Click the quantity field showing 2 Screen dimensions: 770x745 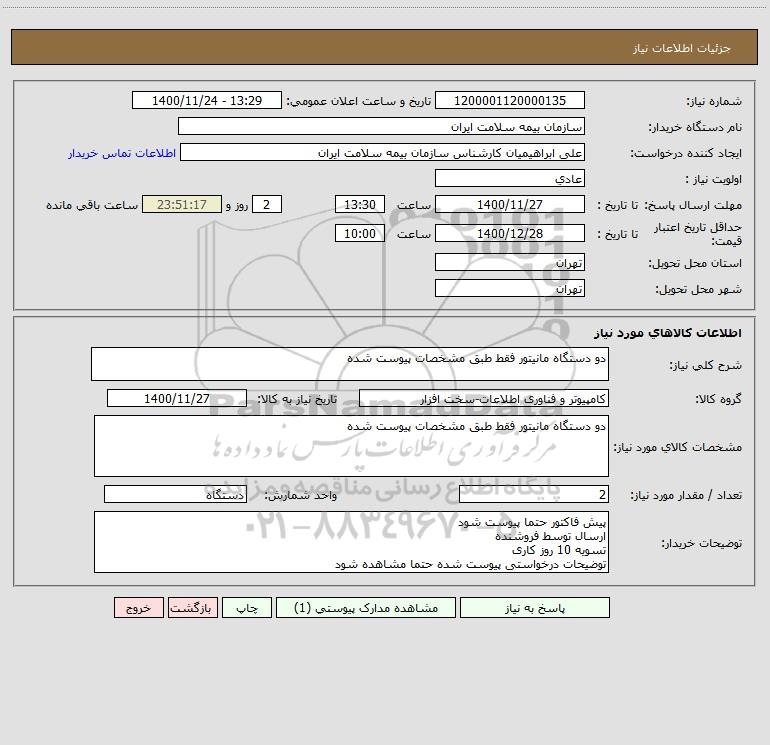click(534, 494)
